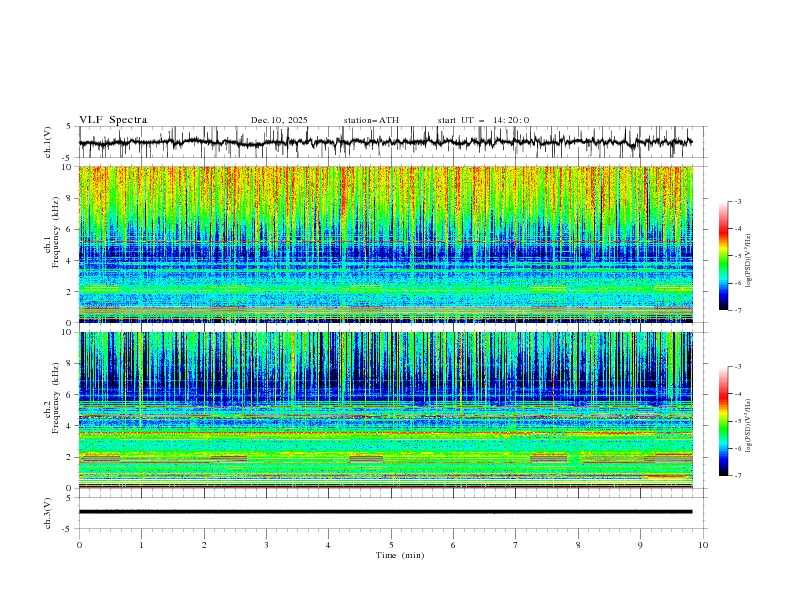The image size is (792, 612).
Task: Click the "4" tick on ch.1 frequency axis
Action: [71, 261]
